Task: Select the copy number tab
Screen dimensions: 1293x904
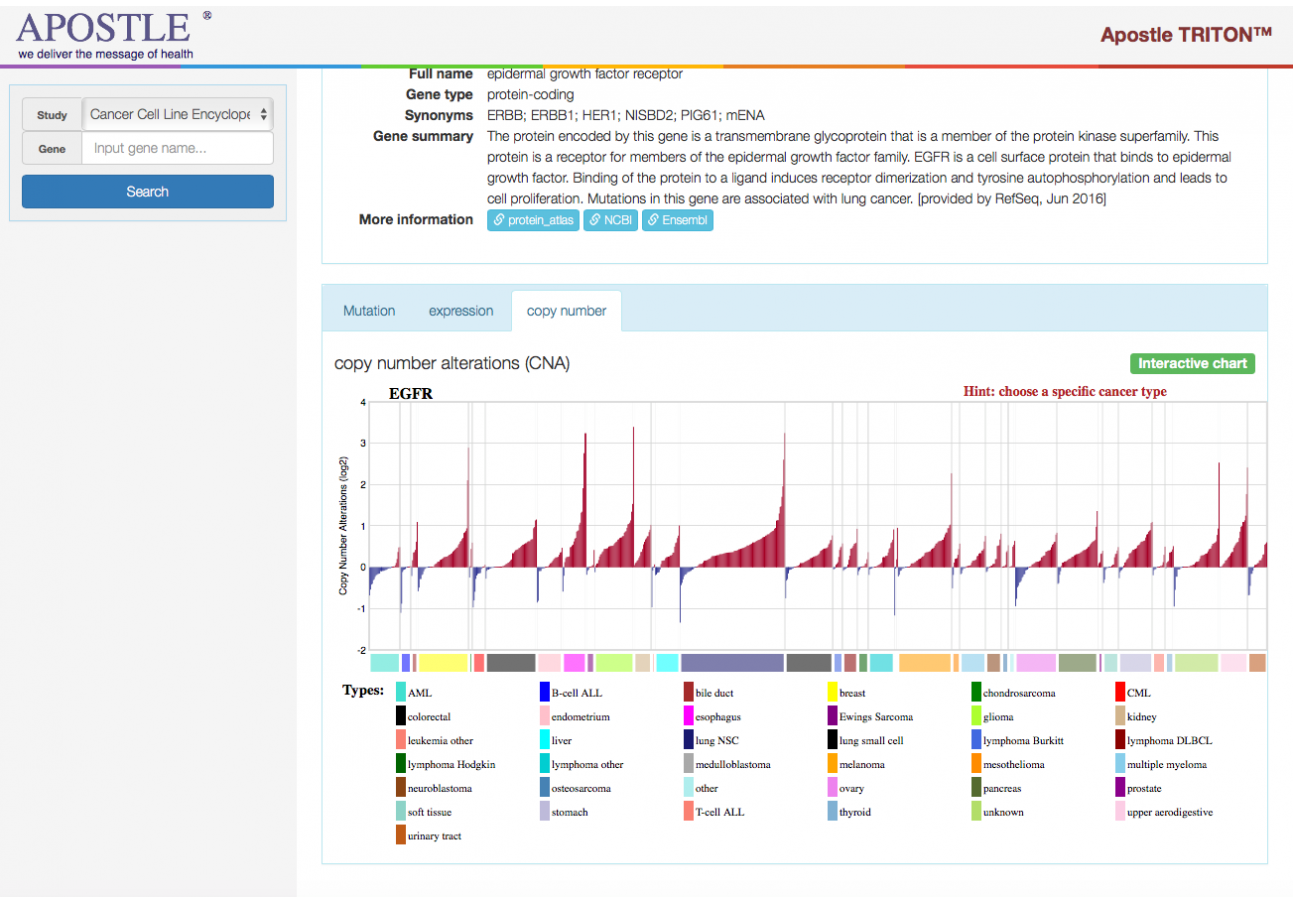Action: 566,311
